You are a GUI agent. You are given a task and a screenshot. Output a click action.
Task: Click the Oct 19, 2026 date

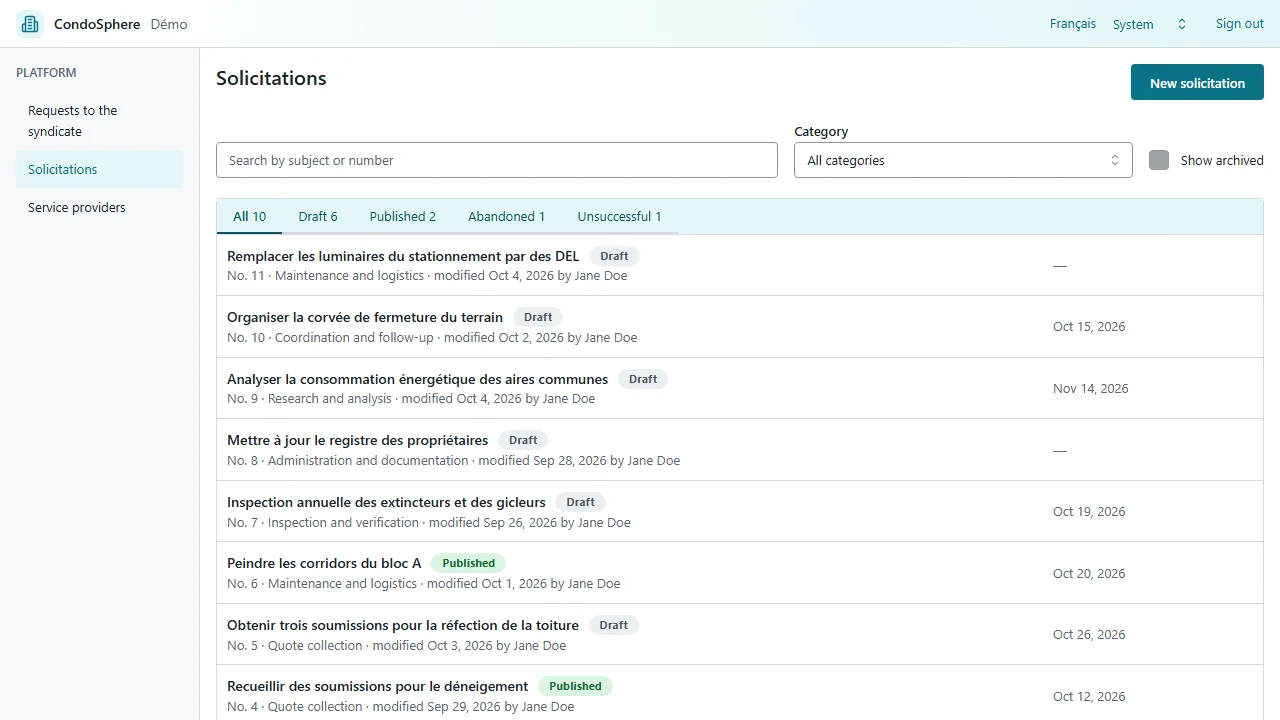[1089, 512]
